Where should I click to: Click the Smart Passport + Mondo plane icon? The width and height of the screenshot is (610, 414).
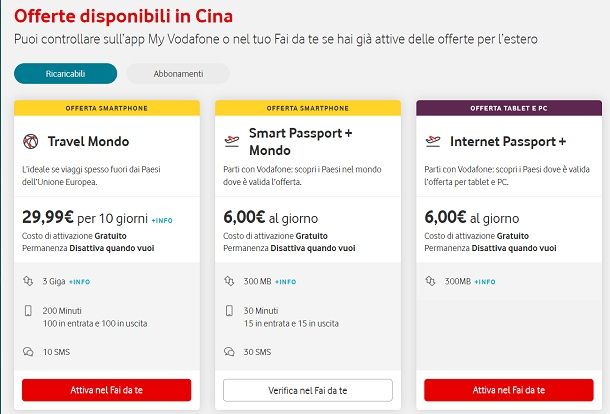(233, 141)
